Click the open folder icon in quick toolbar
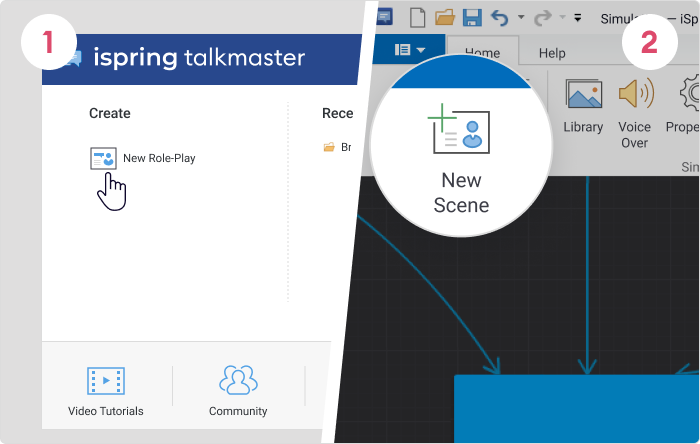This screenshot has width=700, height=444. pyautogui.click(x=445, y=18)
